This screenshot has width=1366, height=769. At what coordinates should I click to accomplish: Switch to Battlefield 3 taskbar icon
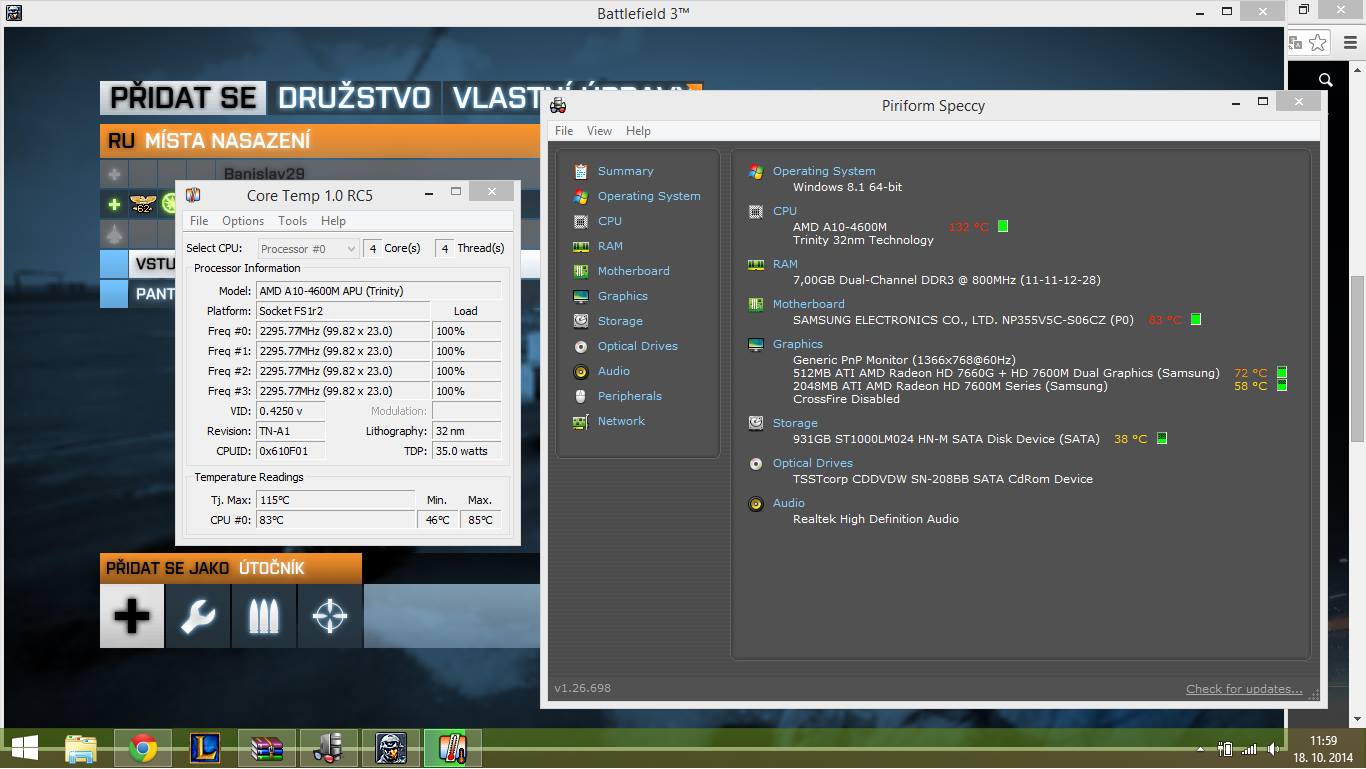(x=391, y=748)
